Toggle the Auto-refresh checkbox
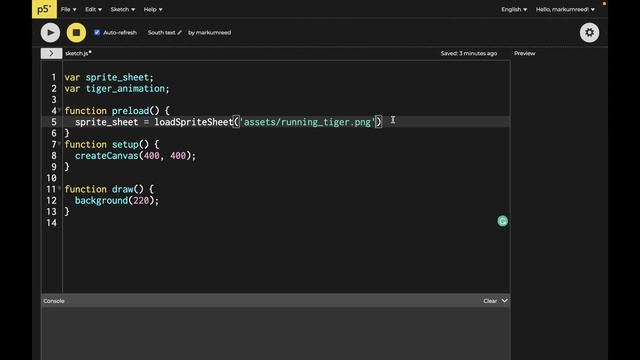 [x=97, y=32]
